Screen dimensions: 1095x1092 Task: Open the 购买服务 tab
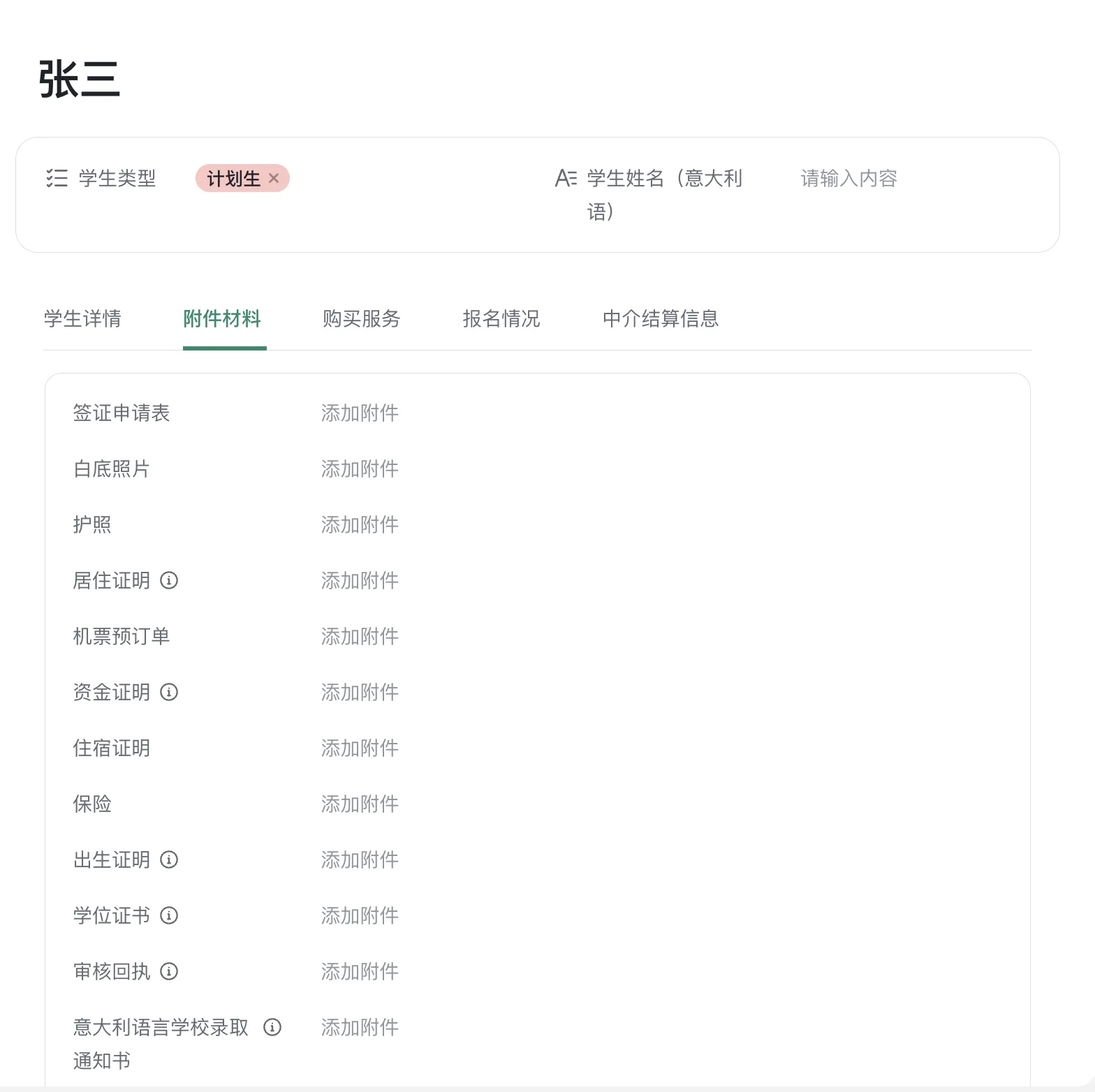(362, 319)
